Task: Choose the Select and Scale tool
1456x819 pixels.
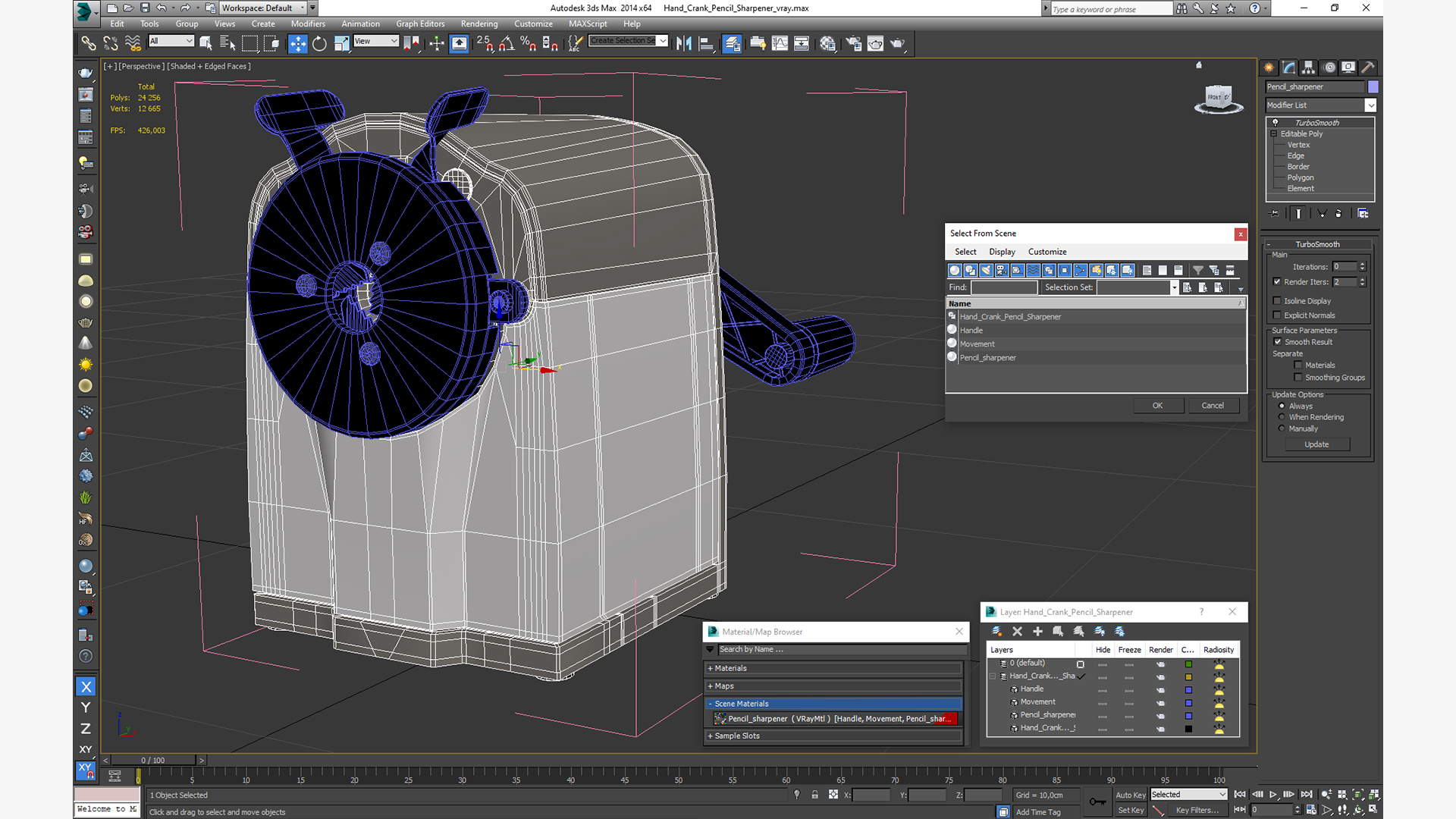Action: pyautogui.click(x=341, y=44)
